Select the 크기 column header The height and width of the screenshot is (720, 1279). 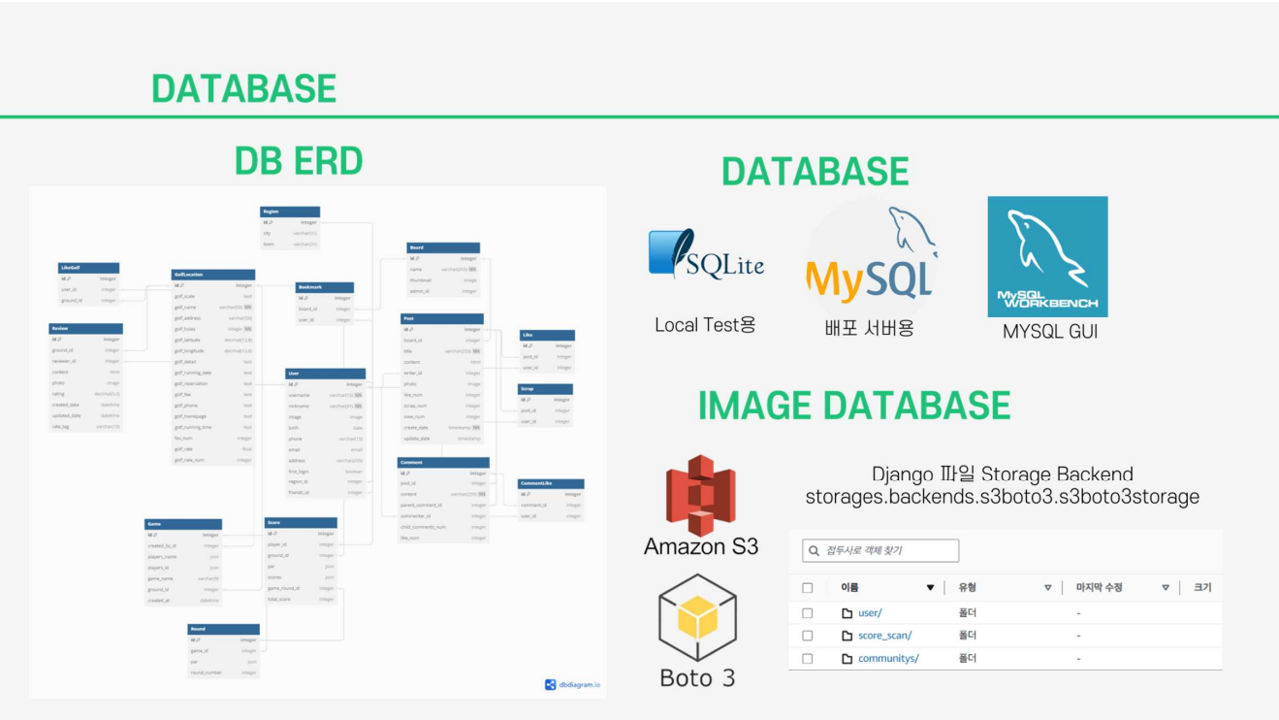coord(1203,587)
